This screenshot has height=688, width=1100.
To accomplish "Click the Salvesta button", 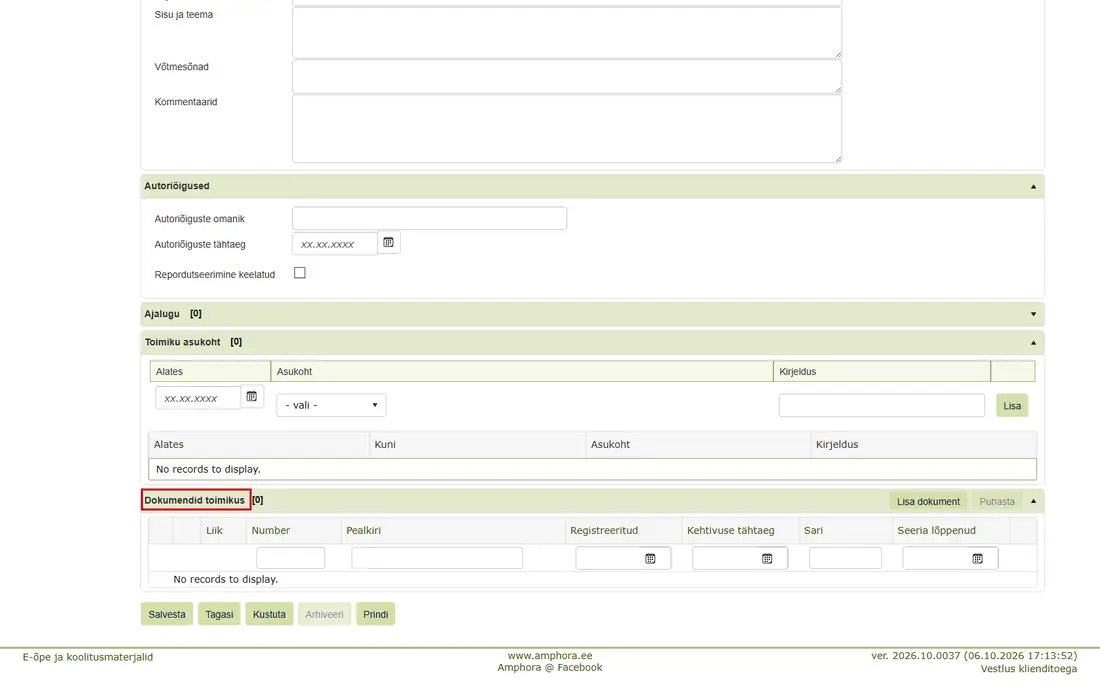I will [x=167, y=614].
